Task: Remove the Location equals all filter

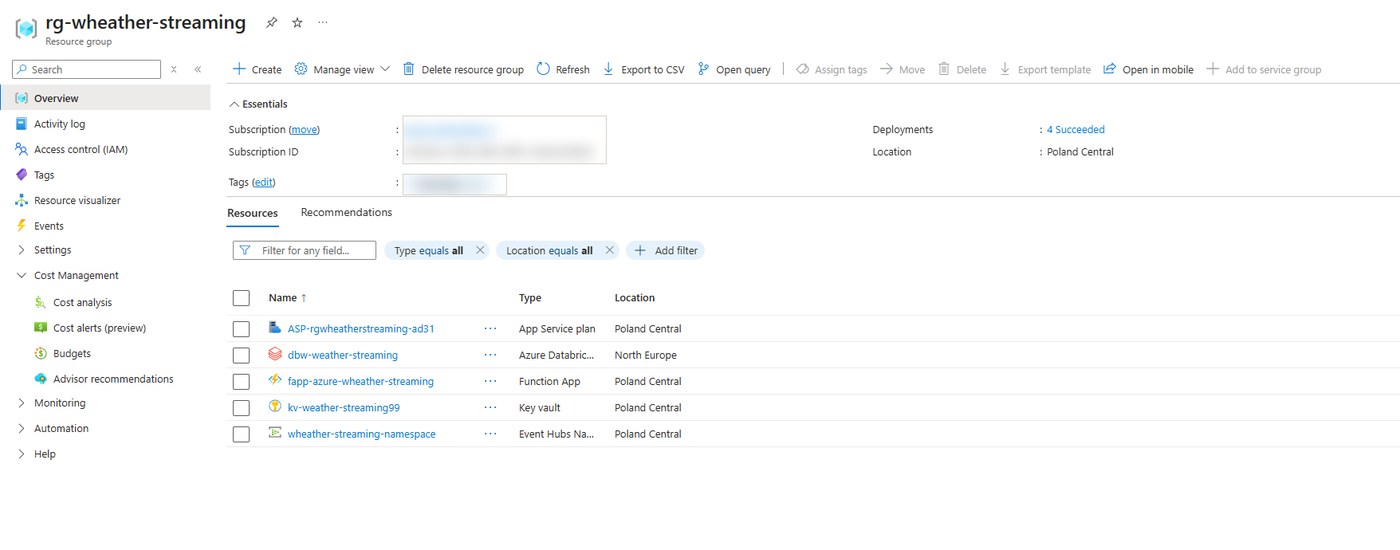Action: point(609,251)
